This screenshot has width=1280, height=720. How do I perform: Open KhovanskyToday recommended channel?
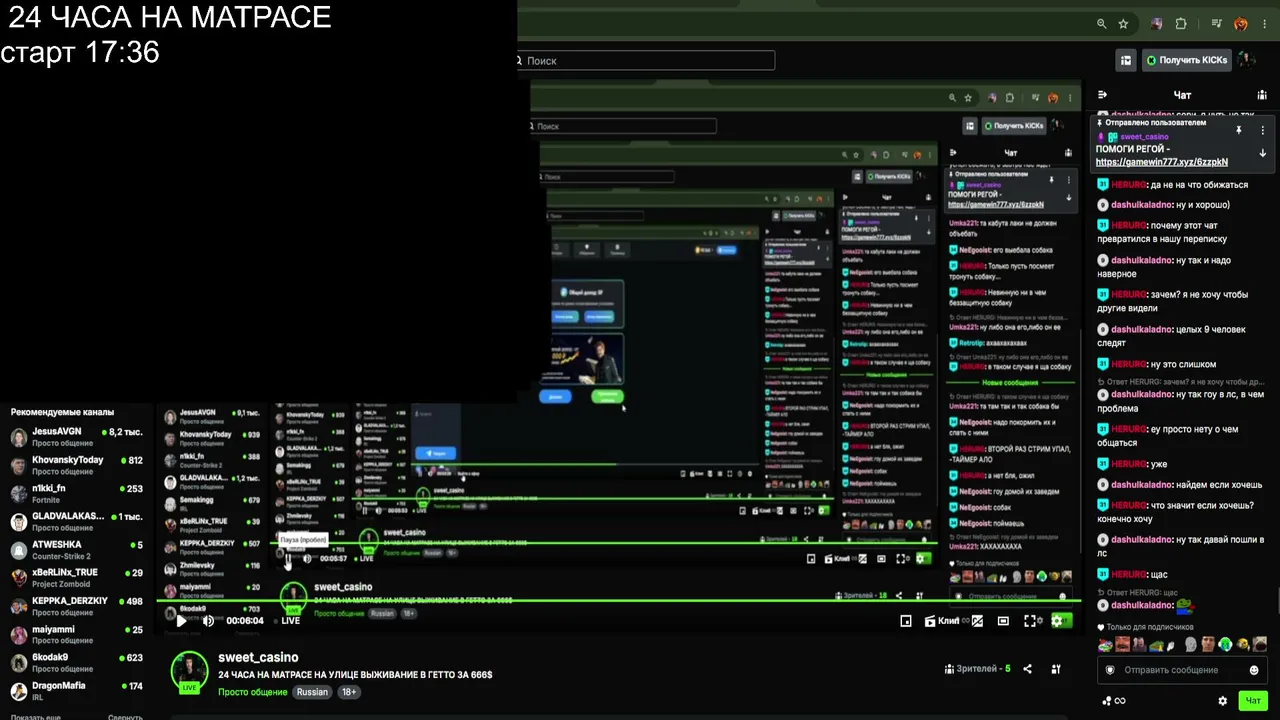[76, 465]
